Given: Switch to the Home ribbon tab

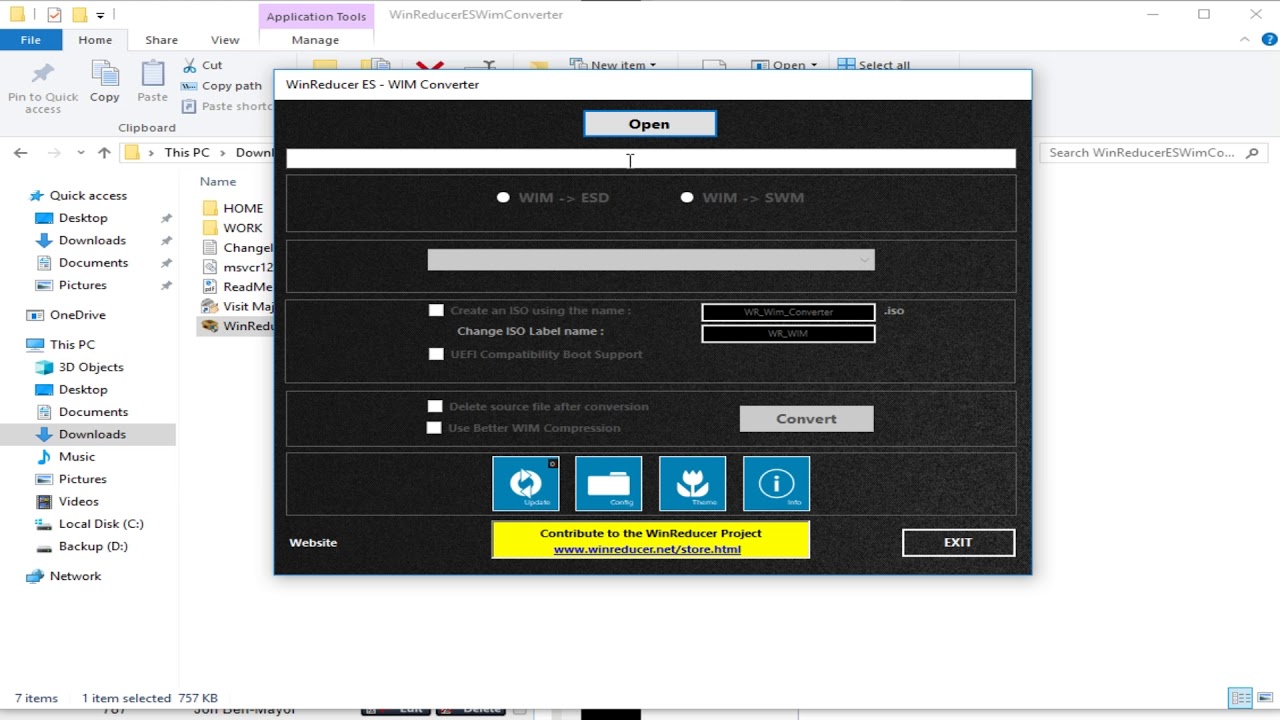Looking at the screenshot, I should tap(95, 40).
